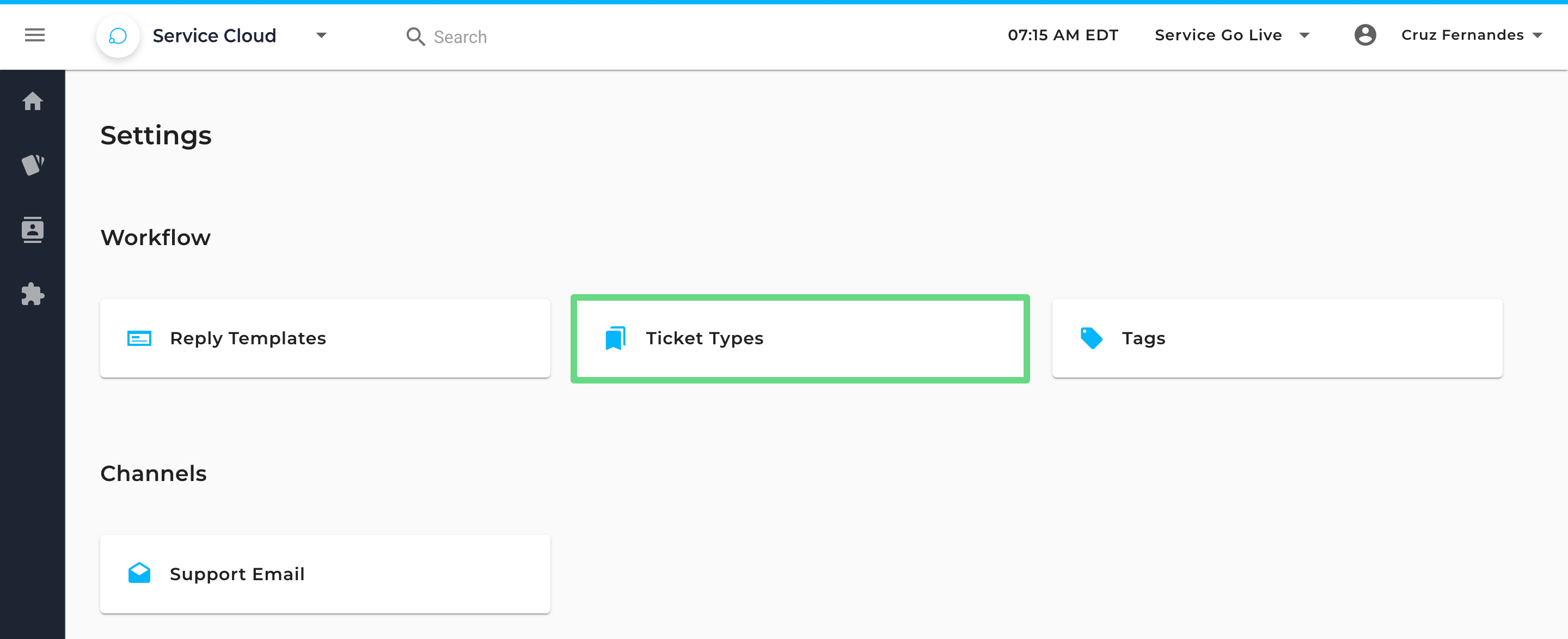Open the tickets icon in sidebar
This screenshot has height=639, width=1568.
[33, 165]
